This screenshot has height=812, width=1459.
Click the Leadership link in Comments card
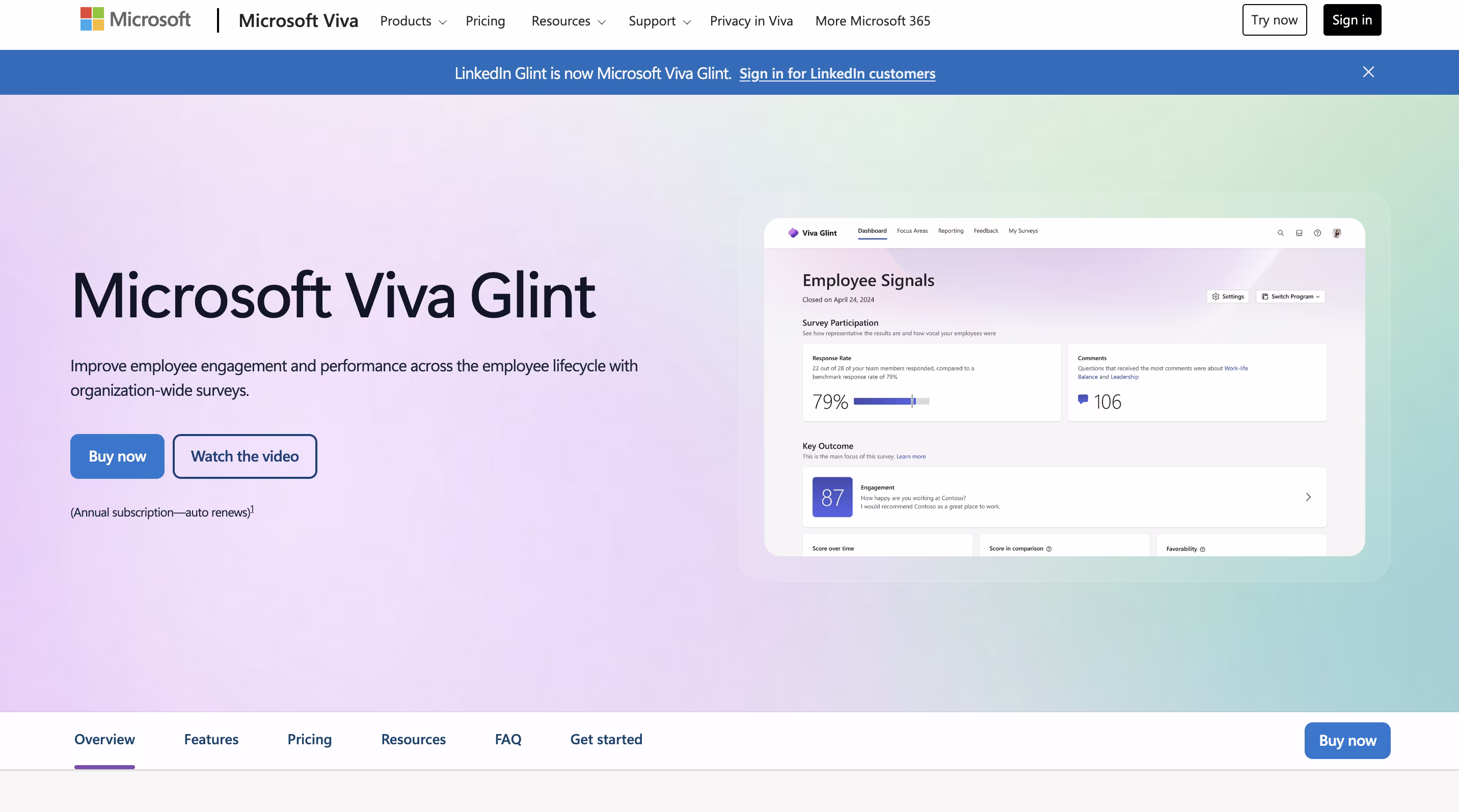(1124, 377)
